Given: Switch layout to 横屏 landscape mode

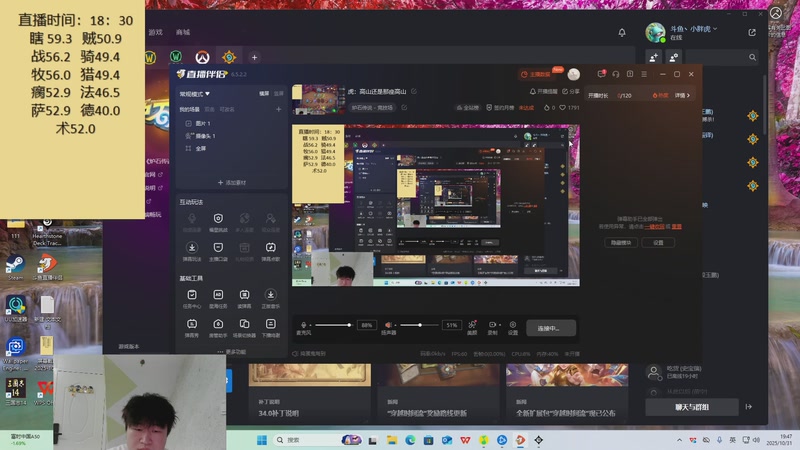Looking at the screenshot, I should 264,94.
